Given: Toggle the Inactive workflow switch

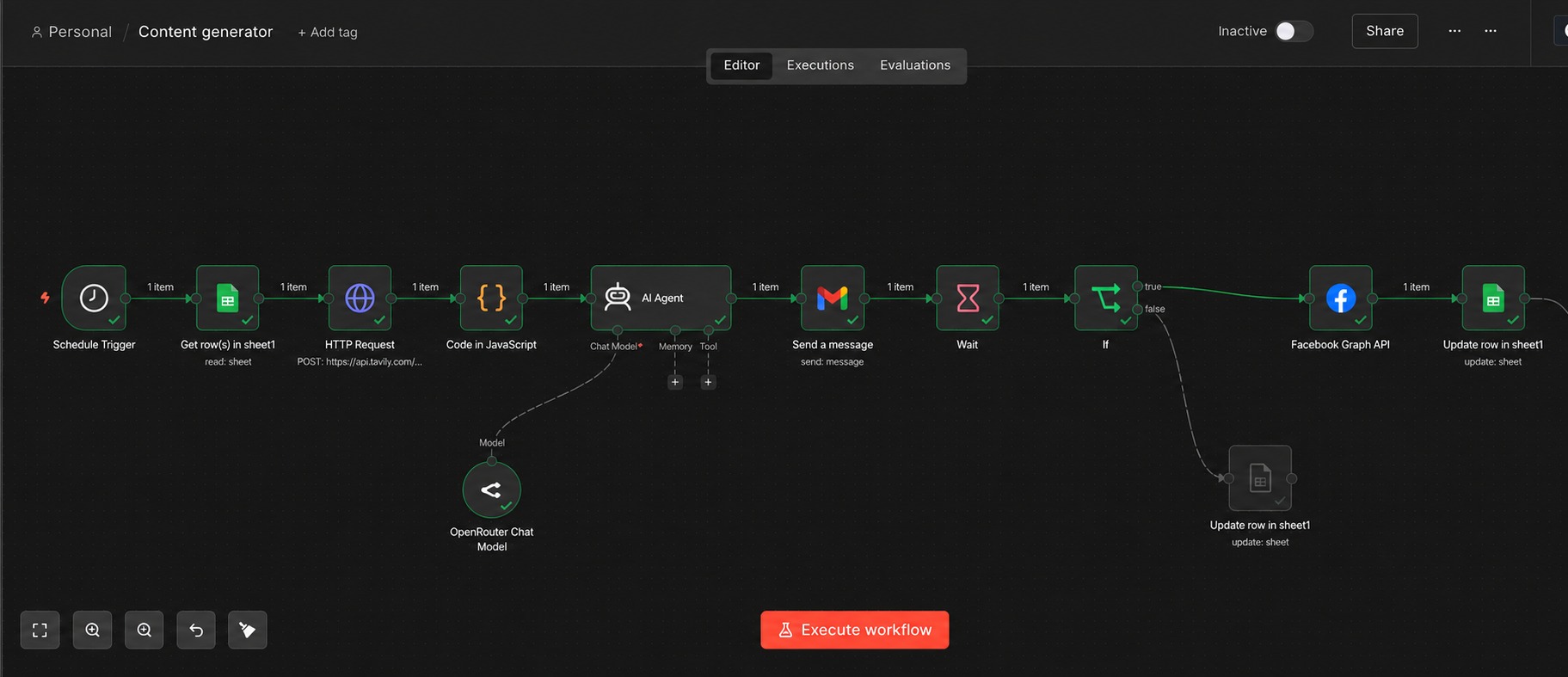Looking at the screenshot, I should pyautogui.click(x=1294, y=31).
